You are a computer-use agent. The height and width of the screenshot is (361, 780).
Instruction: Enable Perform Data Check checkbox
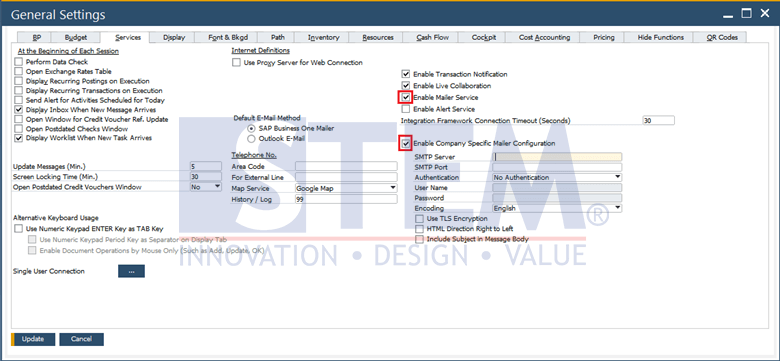(x=19, y=62)
